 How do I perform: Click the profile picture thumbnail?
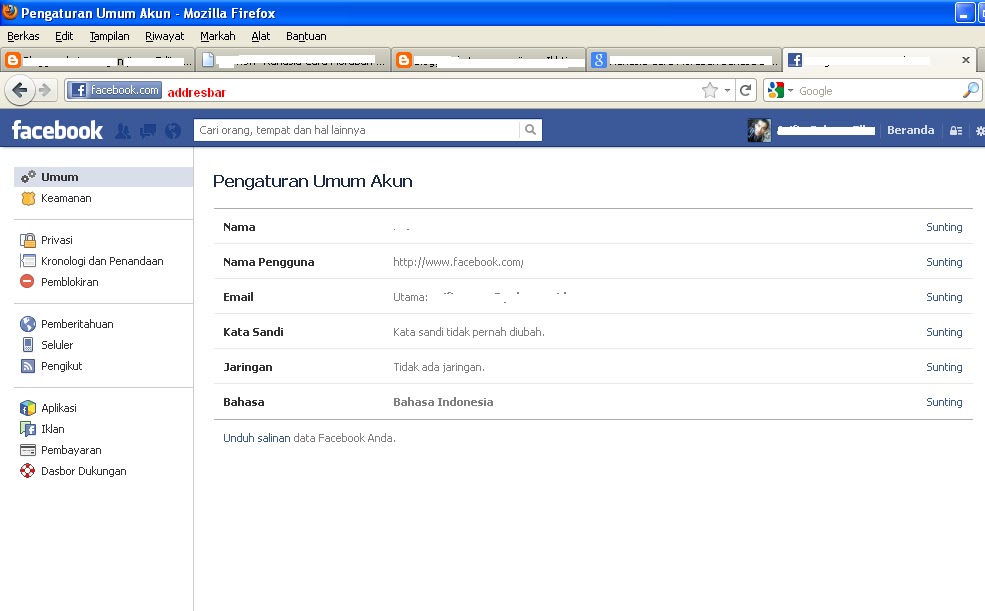click(x=759, y=130)
